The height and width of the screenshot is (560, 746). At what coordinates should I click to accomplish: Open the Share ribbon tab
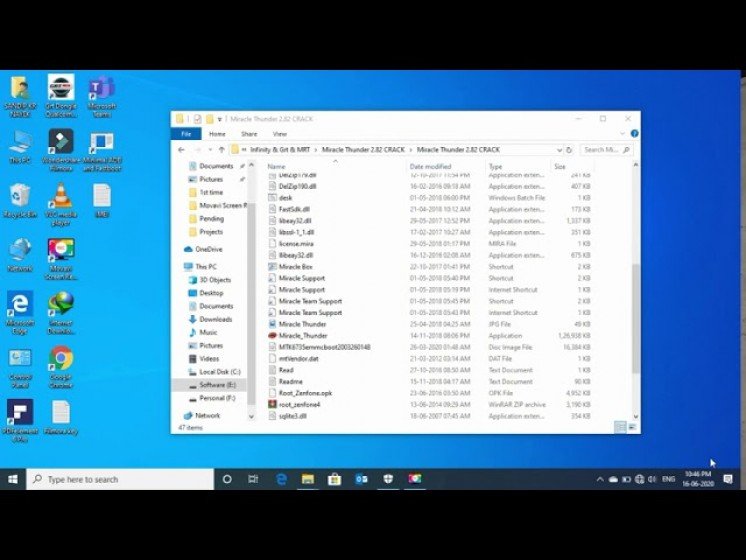249,134
